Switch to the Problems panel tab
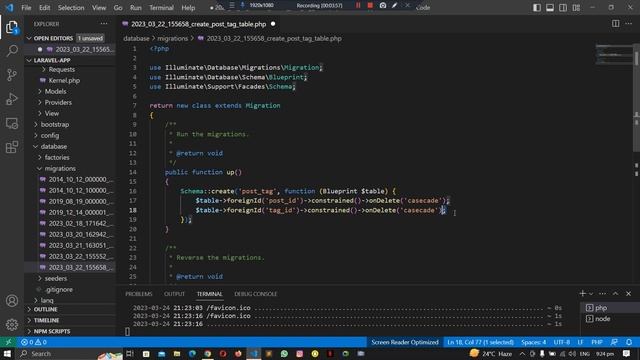 [x=139, y=294]
